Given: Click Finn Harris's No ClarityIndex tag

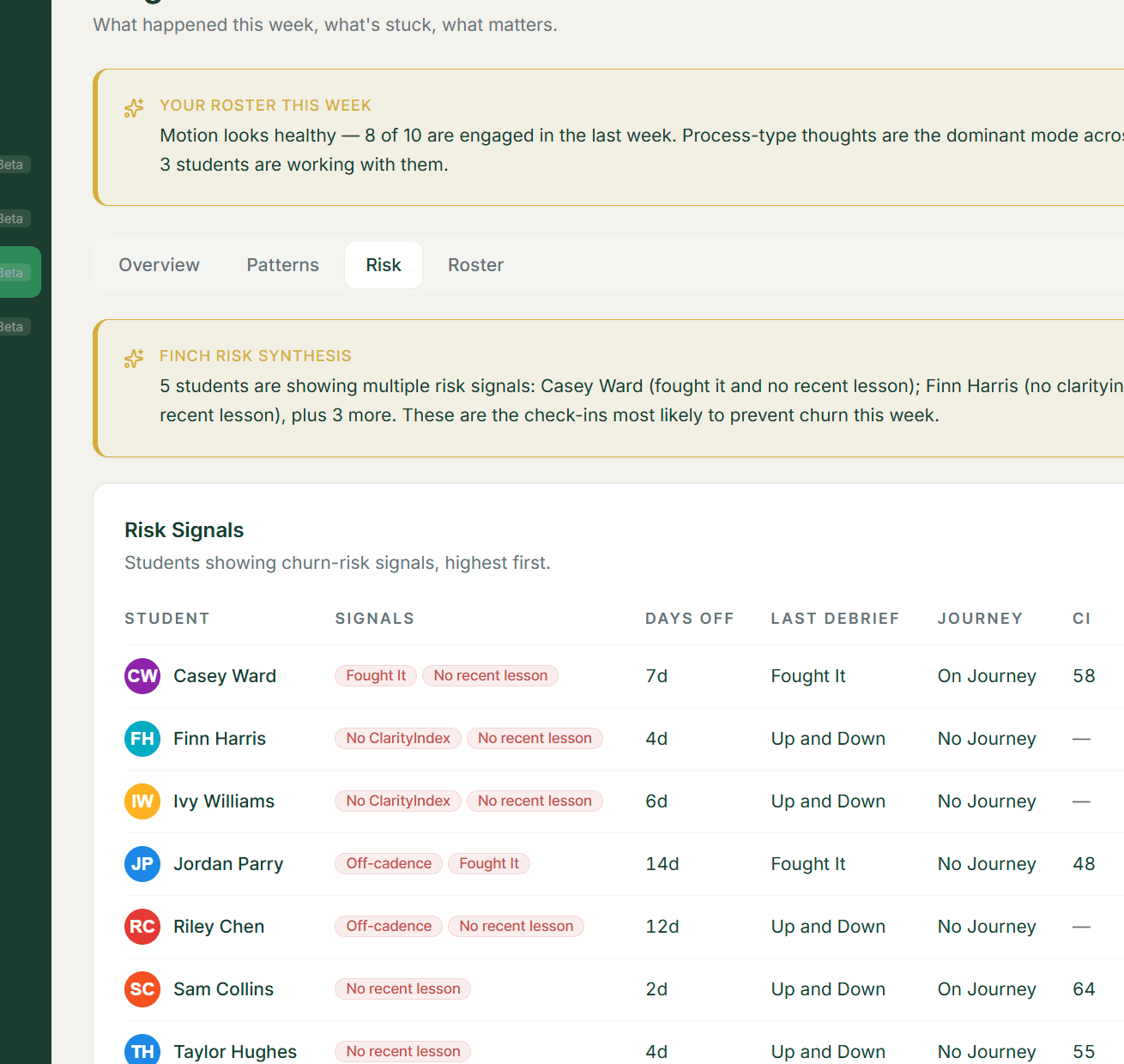Looking at the screenshot, I should [398, 739].
